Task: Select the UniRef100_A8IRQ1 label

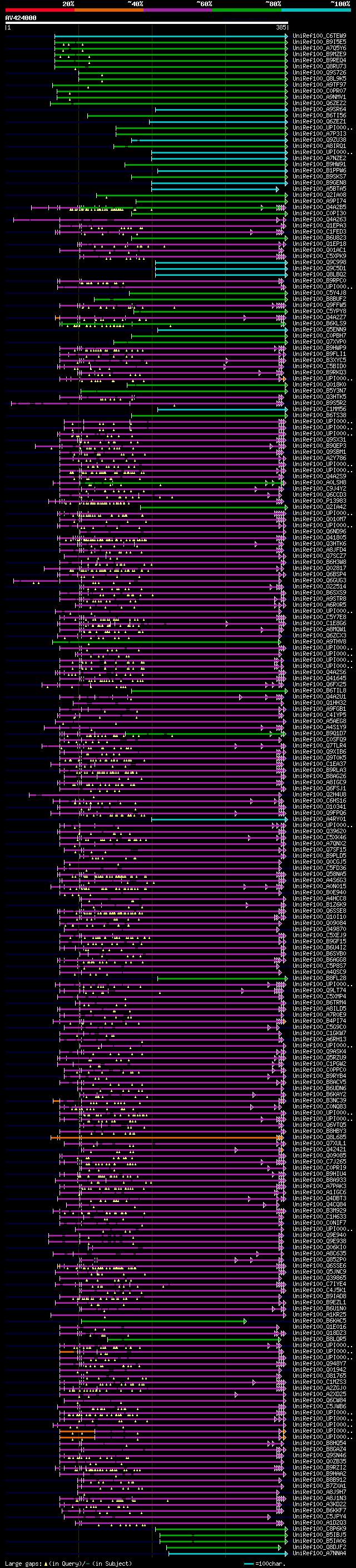Action: point(319,146)
